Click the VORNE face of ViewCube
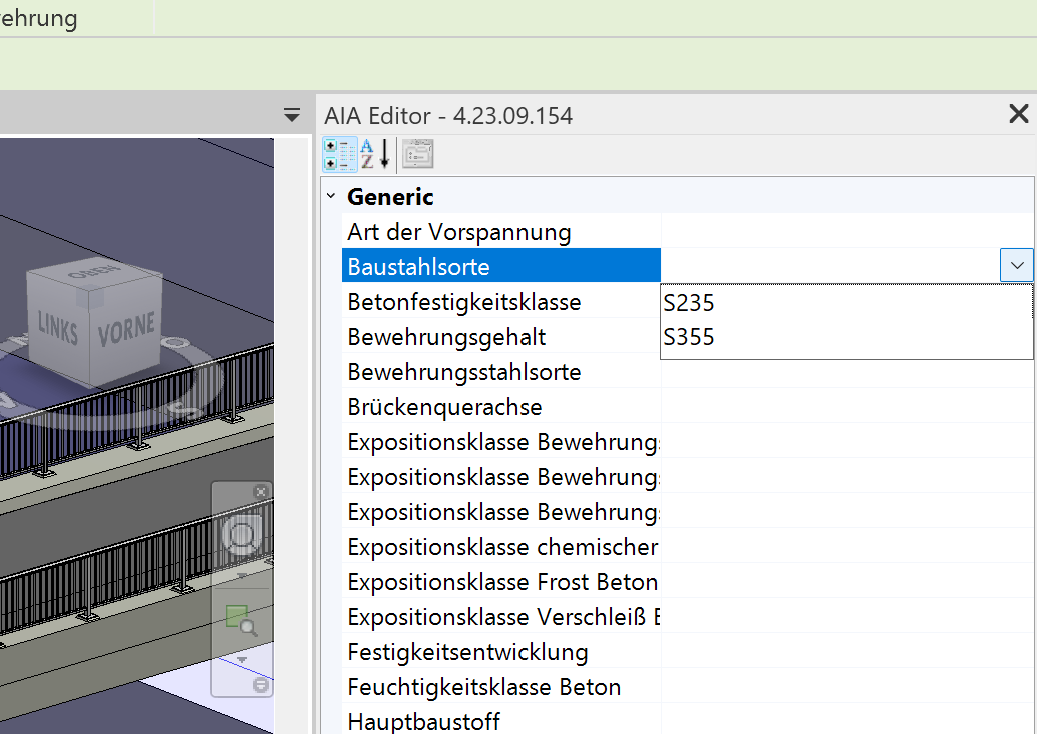 [126, 328]
